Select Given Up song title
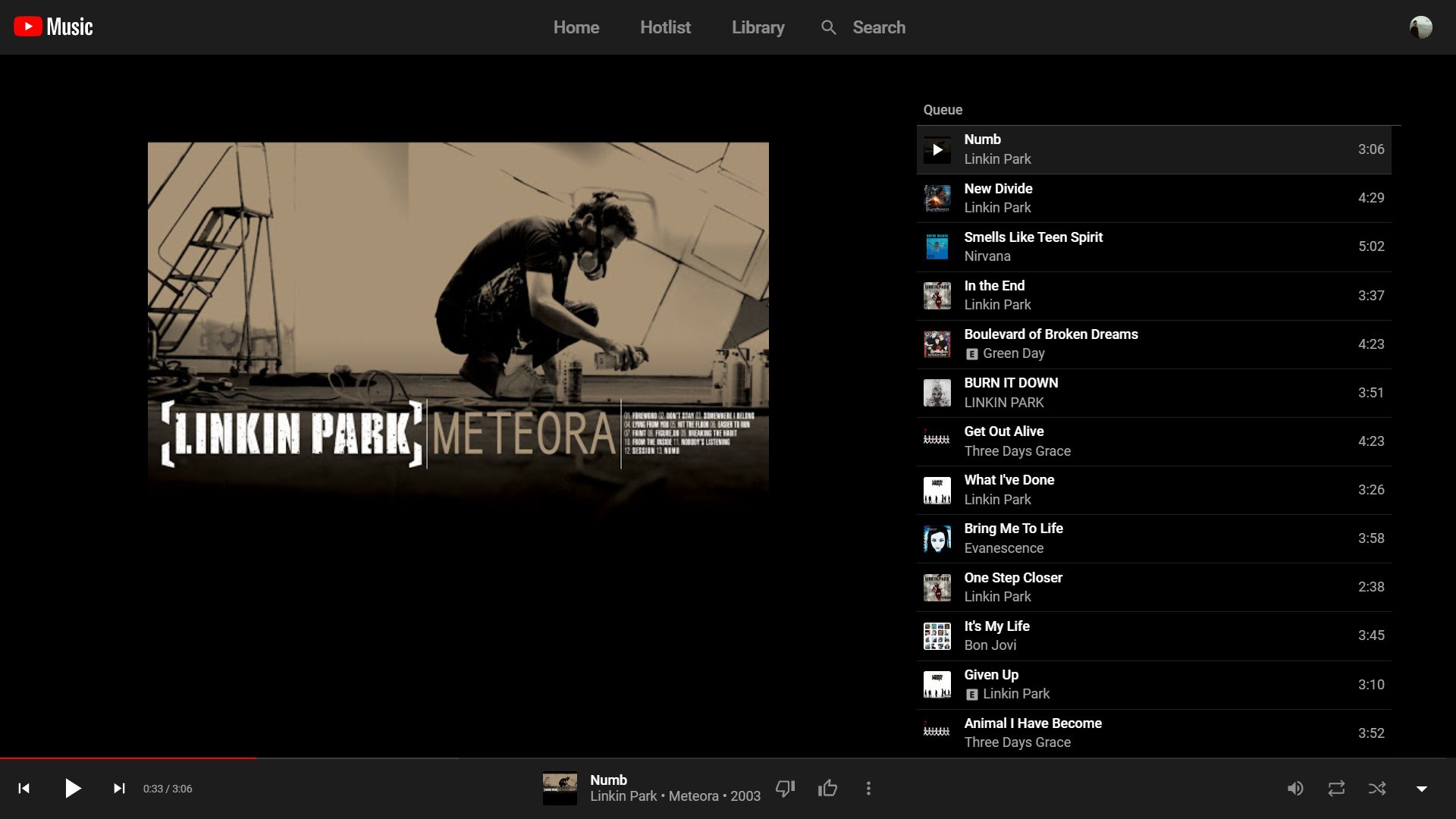 (991, 675)
